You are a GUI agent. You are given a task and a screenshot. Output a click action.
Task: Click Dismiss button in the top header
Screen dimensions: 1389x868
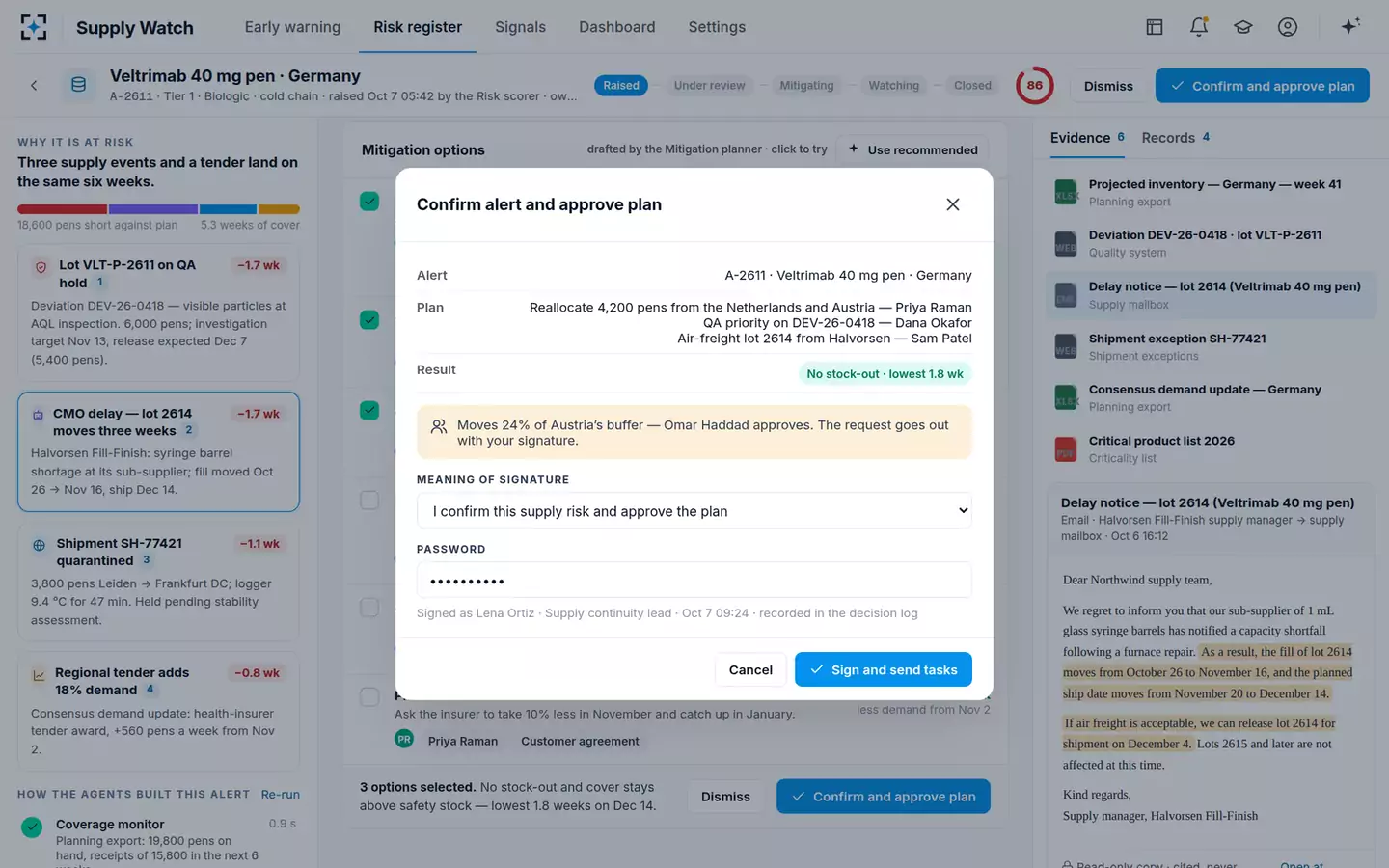pyautogui.click(x=1108, y=86)
